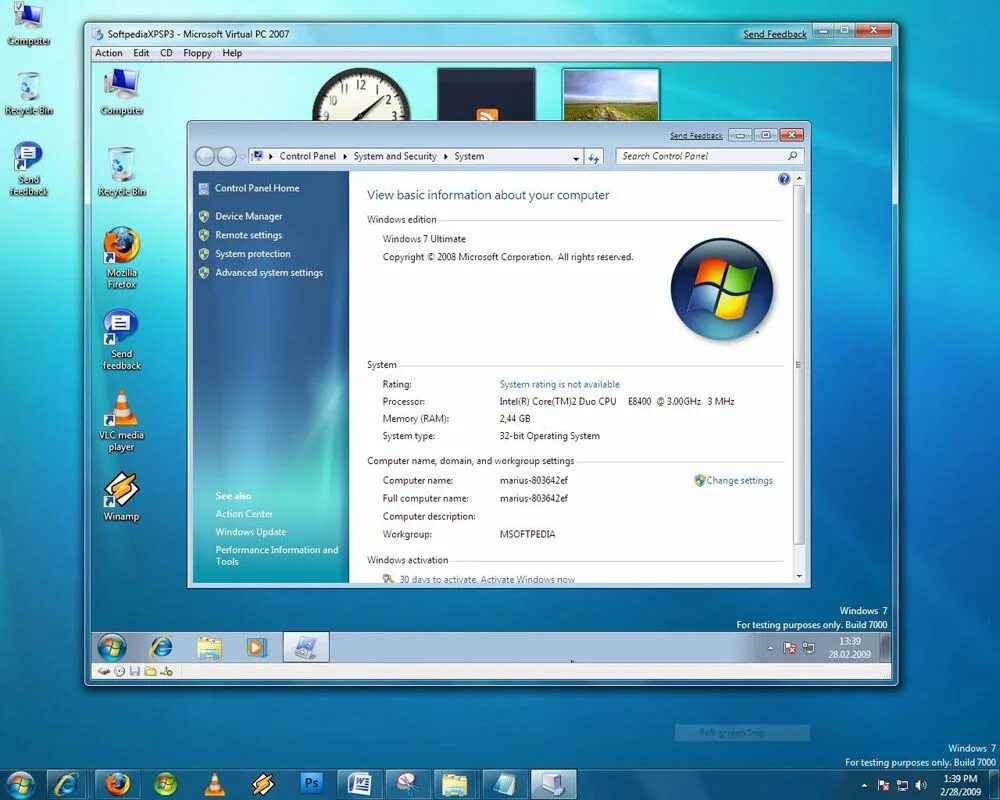Image resolution: width=1000 pixels, height=800 pixels.
Task: Open Remote settings link
Action: tap(249, 235)
